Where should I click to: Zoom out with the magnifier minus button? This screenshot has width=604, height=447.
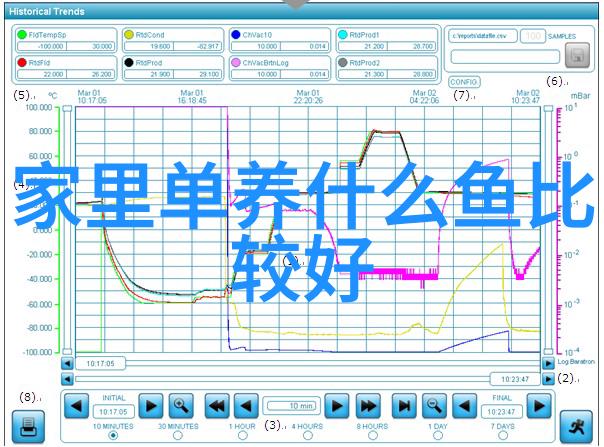pyautogui.click(x=434, y=406)
